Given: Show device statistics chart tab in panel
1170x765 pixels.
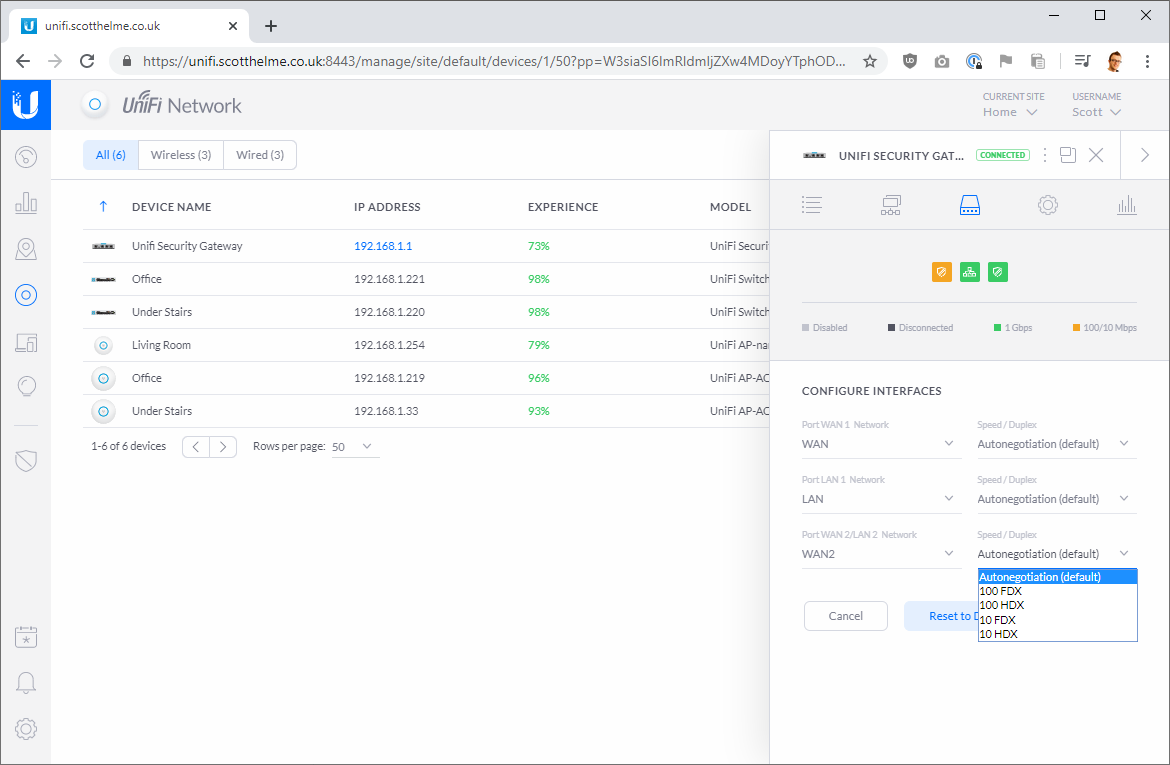Looking at the screenshot, I should click(x=1127, y=205).
